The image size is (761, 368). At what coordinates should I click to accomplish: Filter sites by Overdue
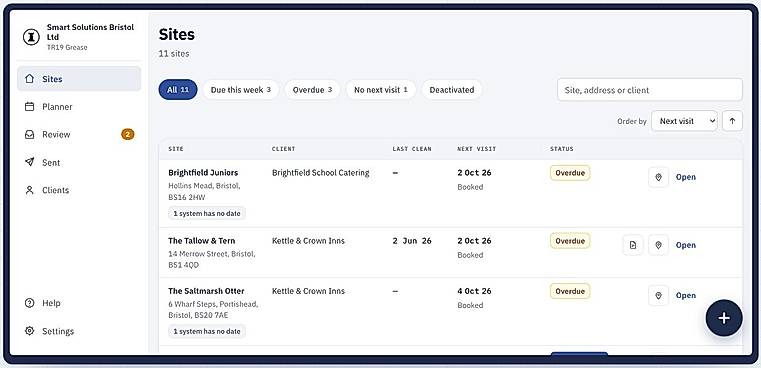coord(313,90)
